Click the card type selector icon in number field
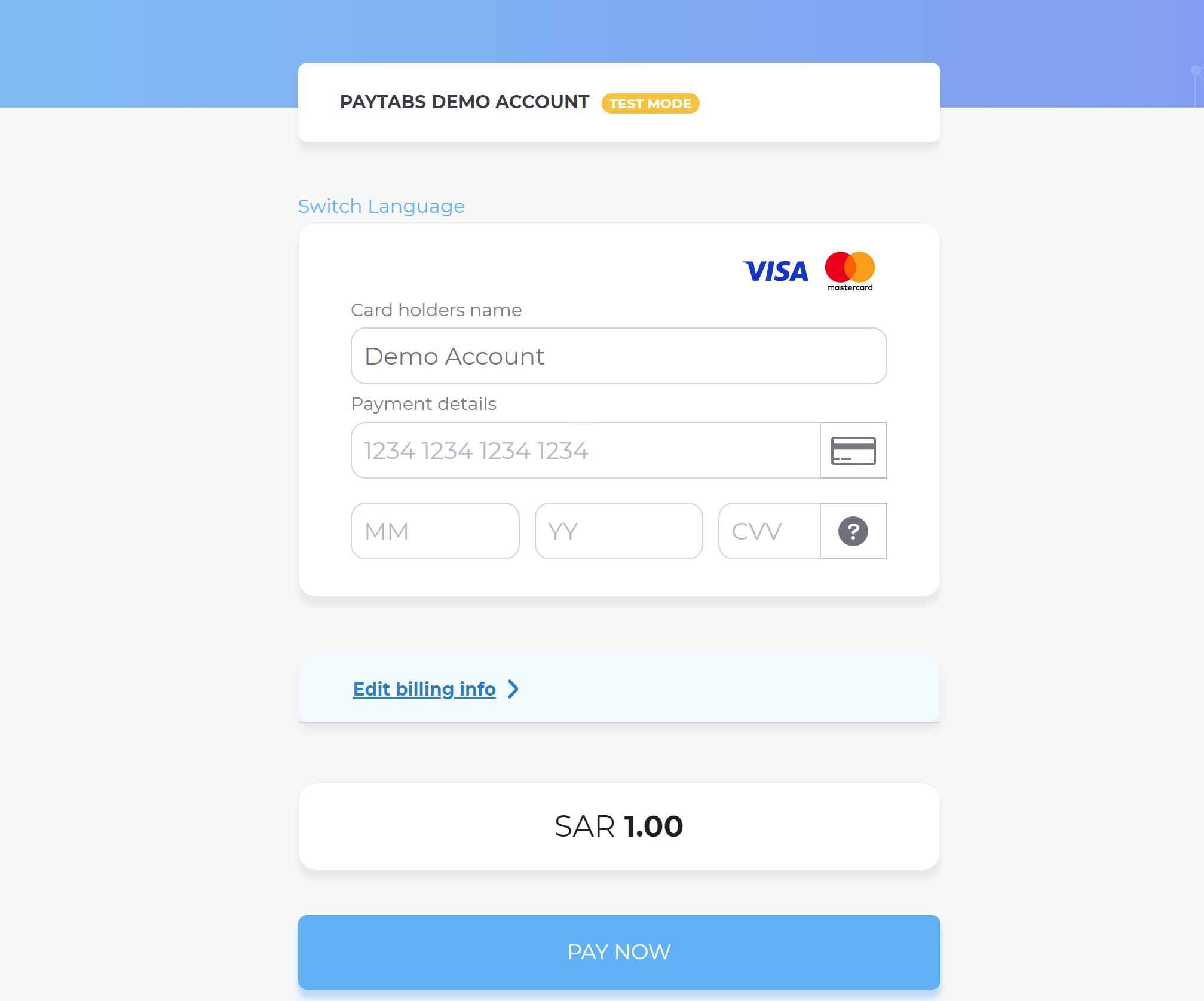This screenshot has height=1001, width=1204. tap(853, 449)
